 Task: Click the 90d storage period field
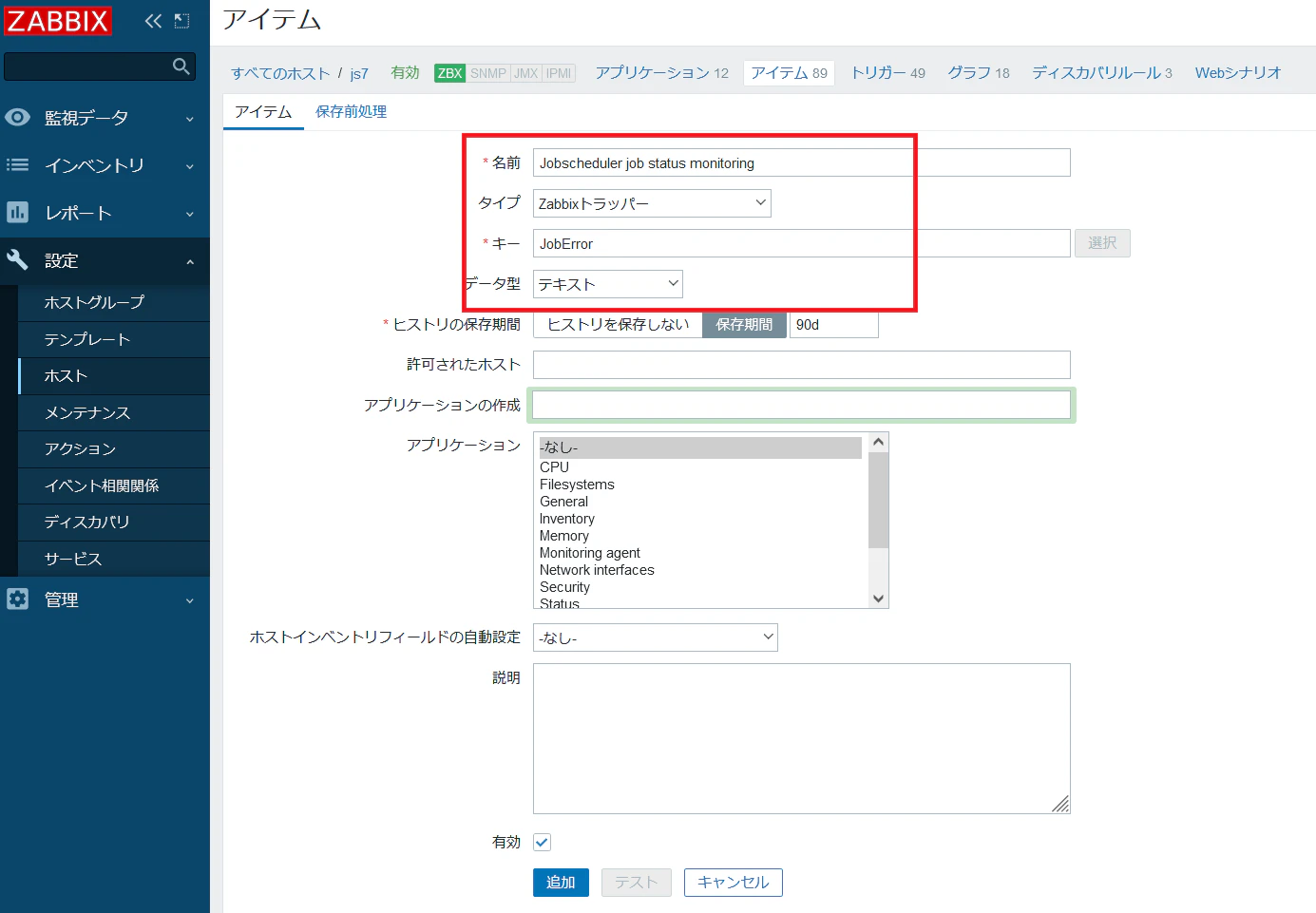(x=834, y=325)
